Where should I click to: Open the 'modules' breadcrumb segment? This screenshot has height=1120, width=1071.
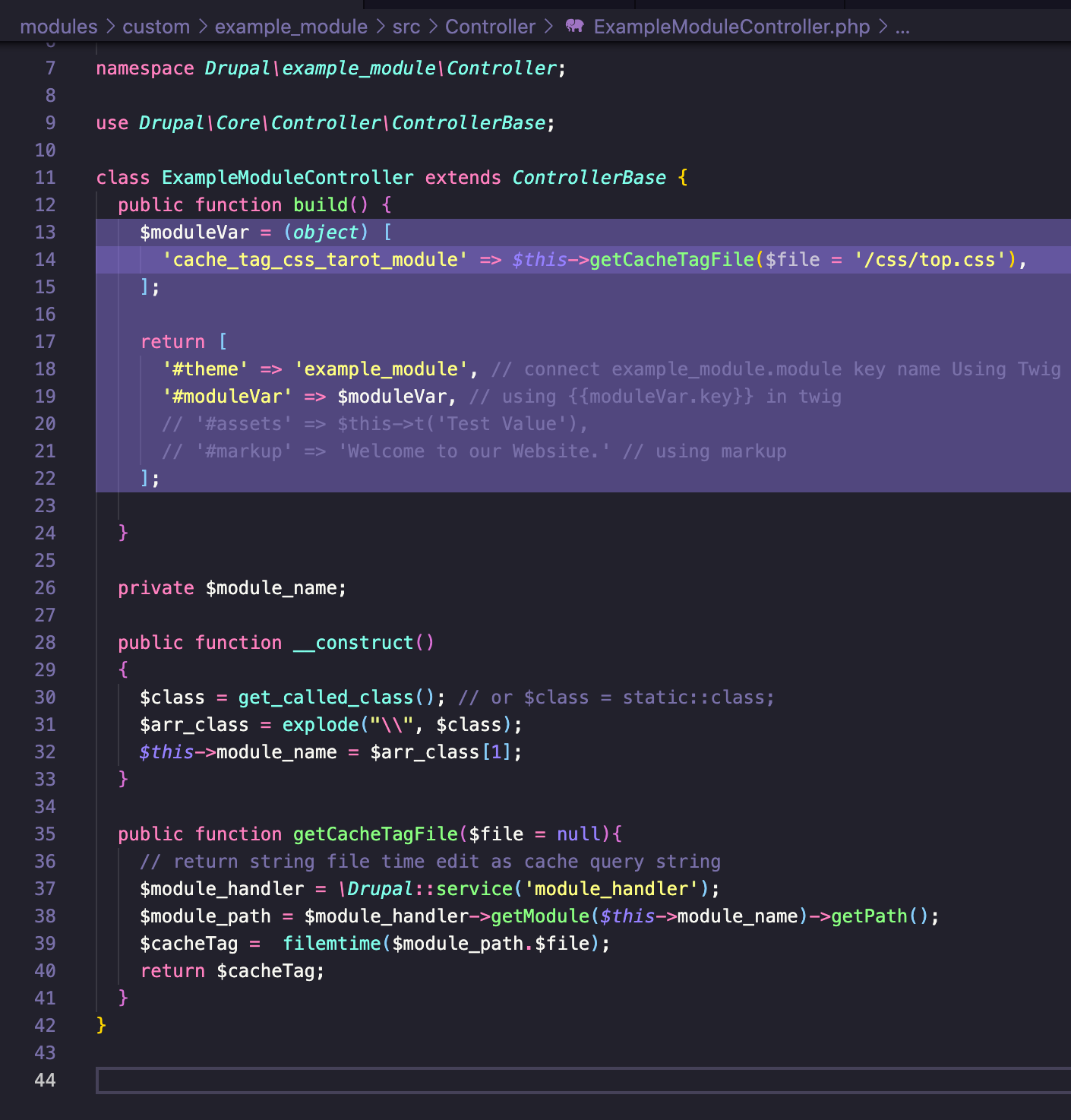tap(58, 27)
